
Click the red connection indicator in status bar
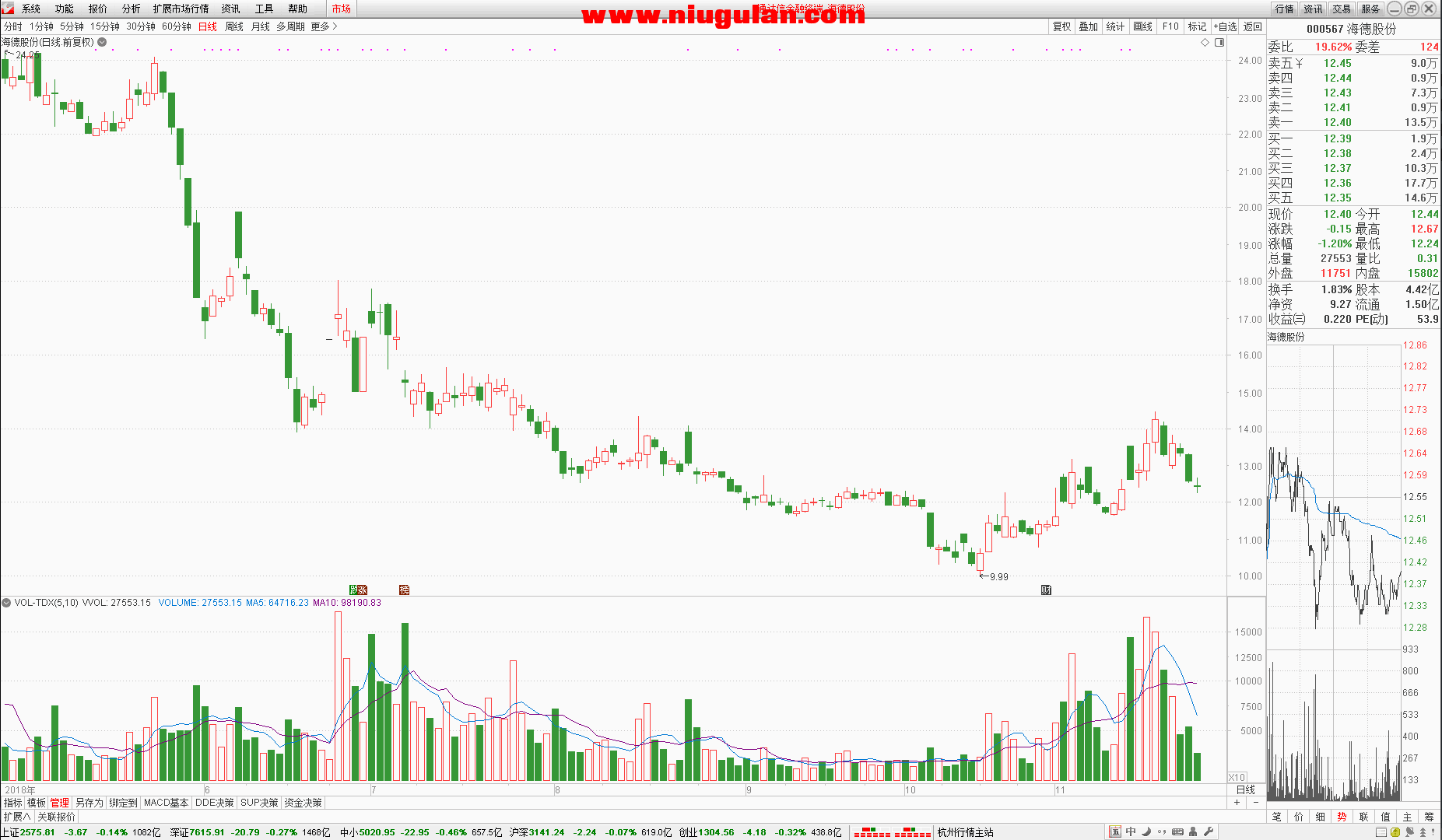tap(893, 832)
